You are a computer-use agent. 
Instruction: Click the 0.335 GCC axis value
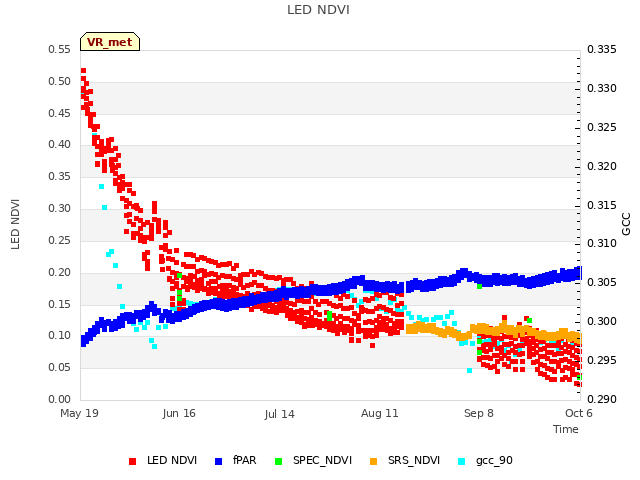(x=602, y=49)
